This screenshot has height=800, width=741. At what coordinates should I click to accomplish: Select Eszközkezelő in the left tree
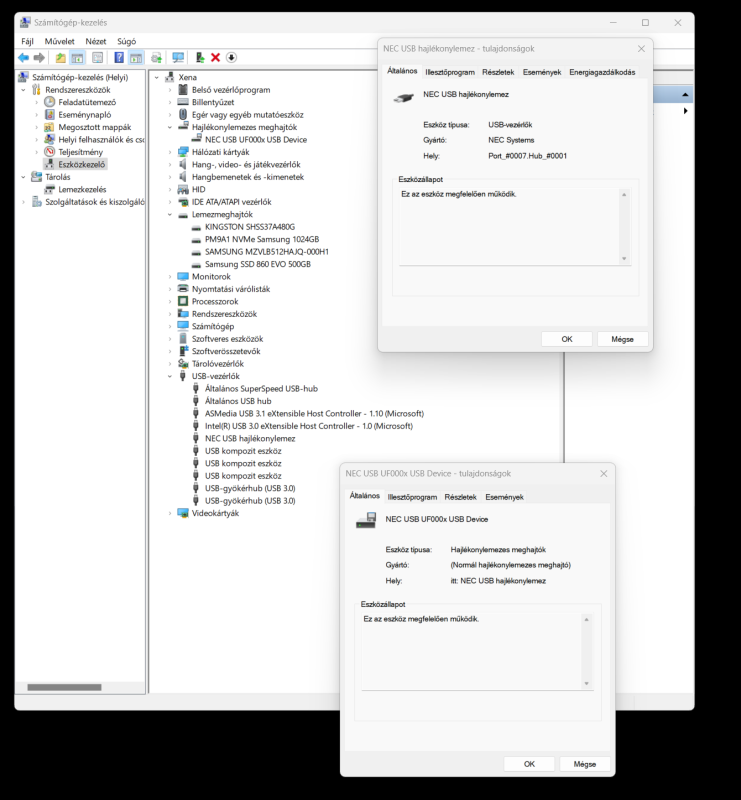82,164
